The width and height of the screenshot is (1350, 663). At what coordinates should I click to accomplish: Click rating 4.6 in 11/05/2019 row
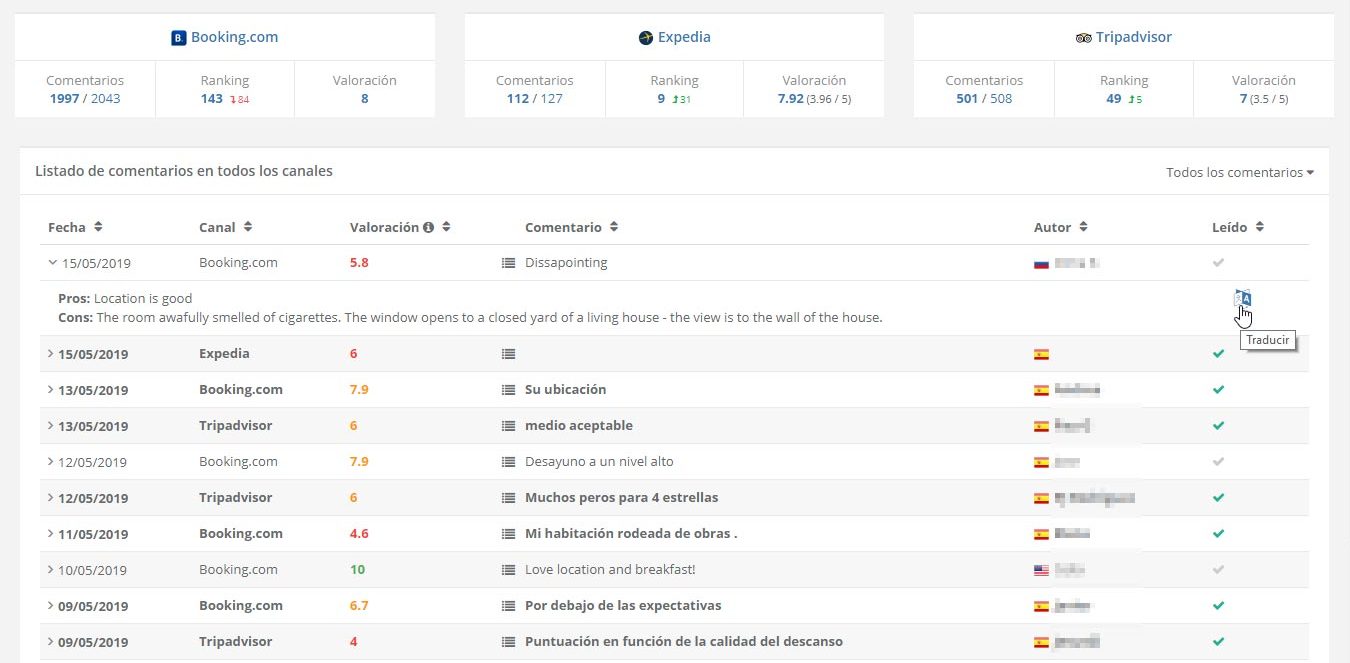point(359,533)
